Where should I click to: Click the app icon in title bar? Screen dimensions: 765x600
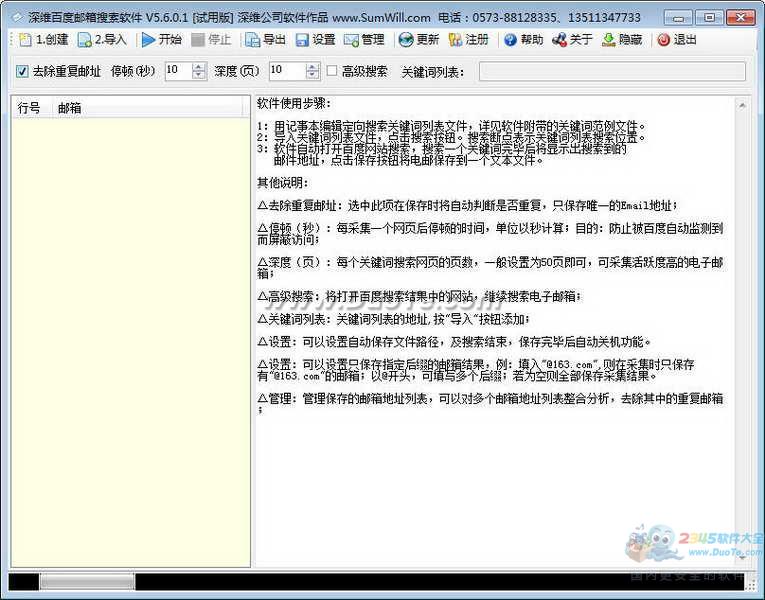17,18
